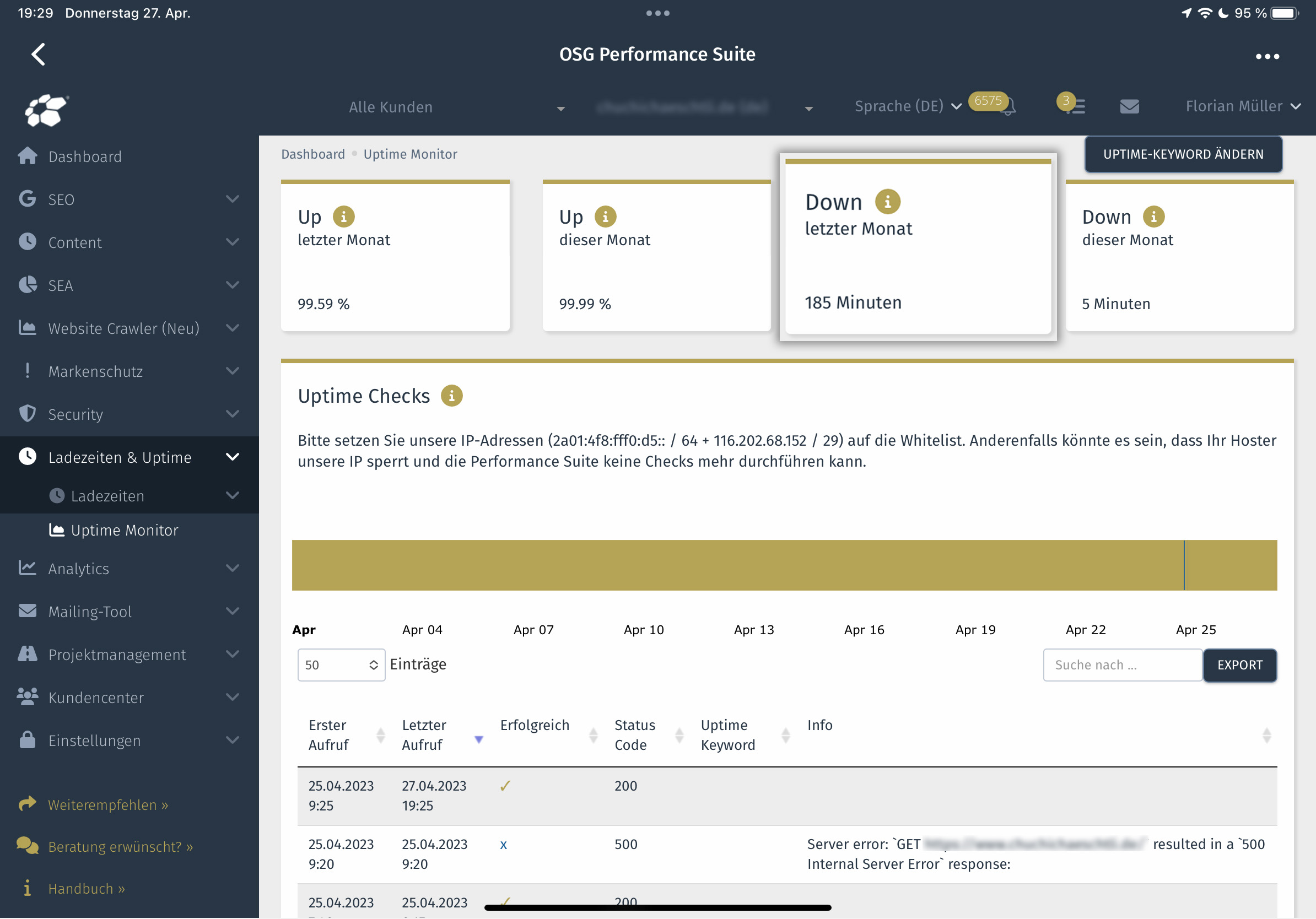Click 185 Minuten value
Viewport: 1316px width, 919px height.
pos(853,302)
